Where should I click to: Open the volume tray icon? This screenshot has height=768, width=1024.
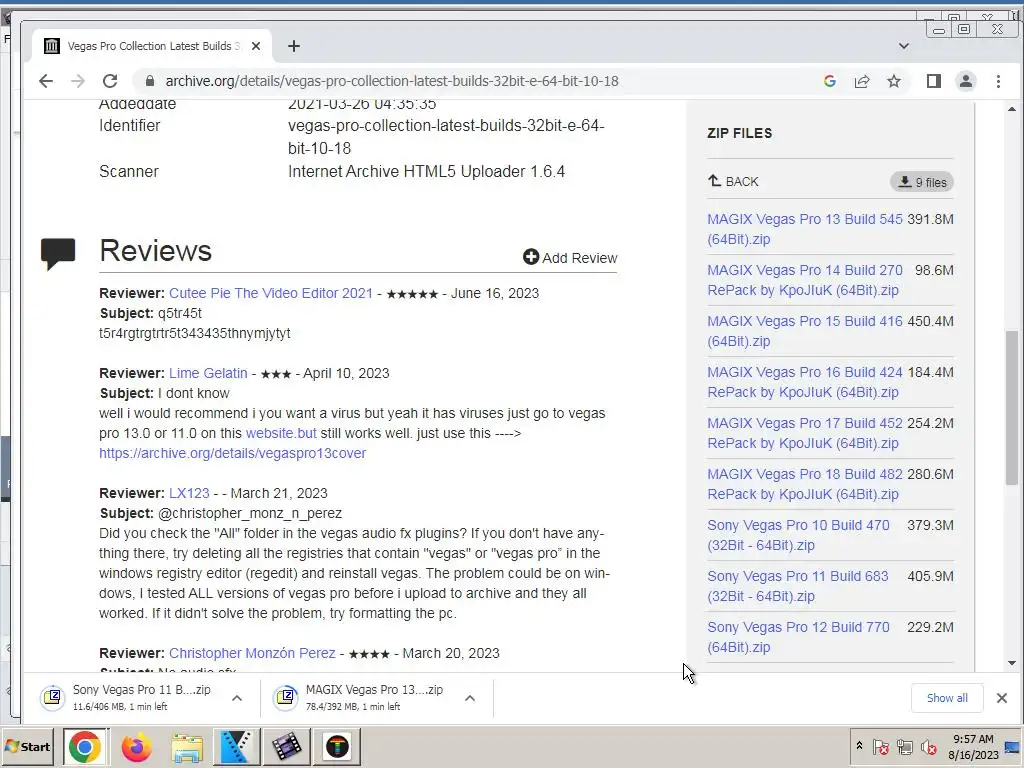click(928, 746)
